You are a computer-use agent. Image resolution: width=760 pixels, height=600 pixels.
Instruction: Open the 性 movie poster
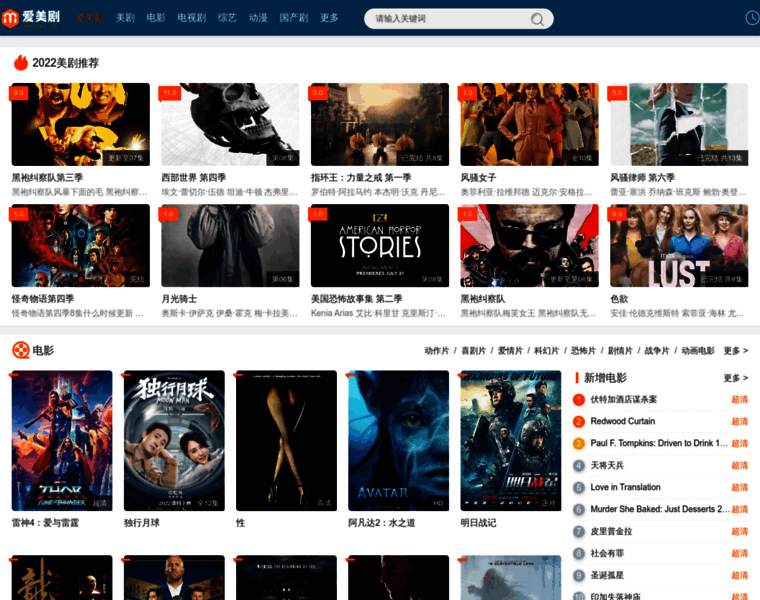286,441
